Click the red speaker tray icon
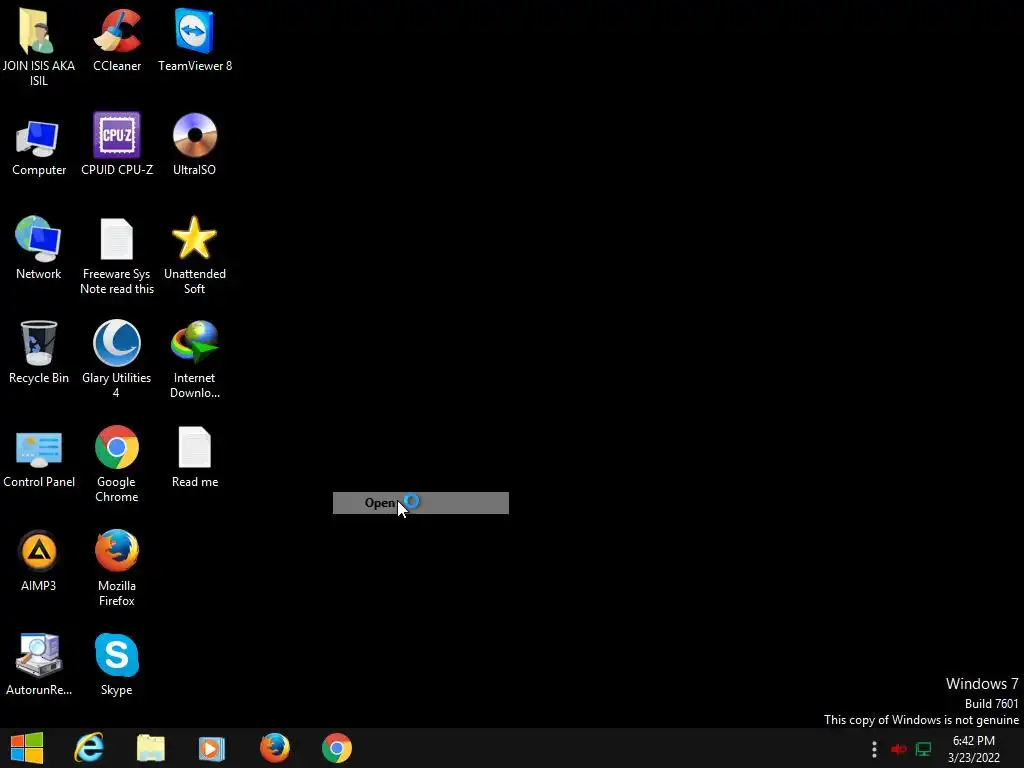The height and width of the screenshot is (768, 1024). tap(899, 749)
